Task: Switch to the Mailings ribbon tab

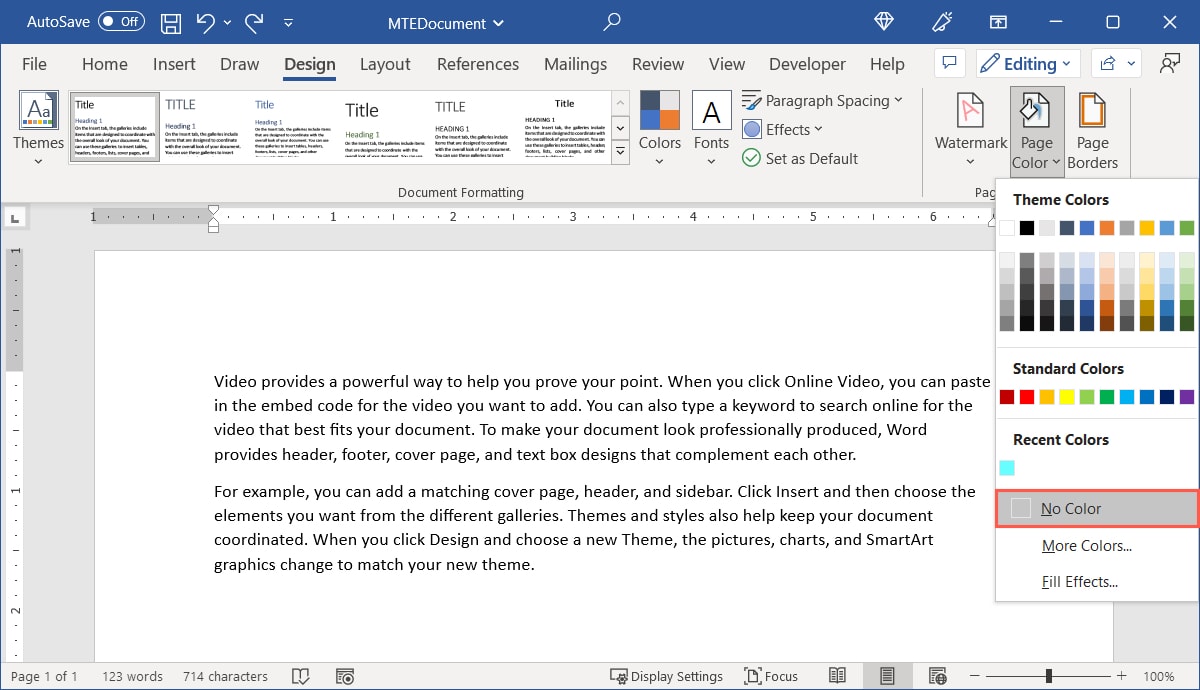Action: (575, 64)
